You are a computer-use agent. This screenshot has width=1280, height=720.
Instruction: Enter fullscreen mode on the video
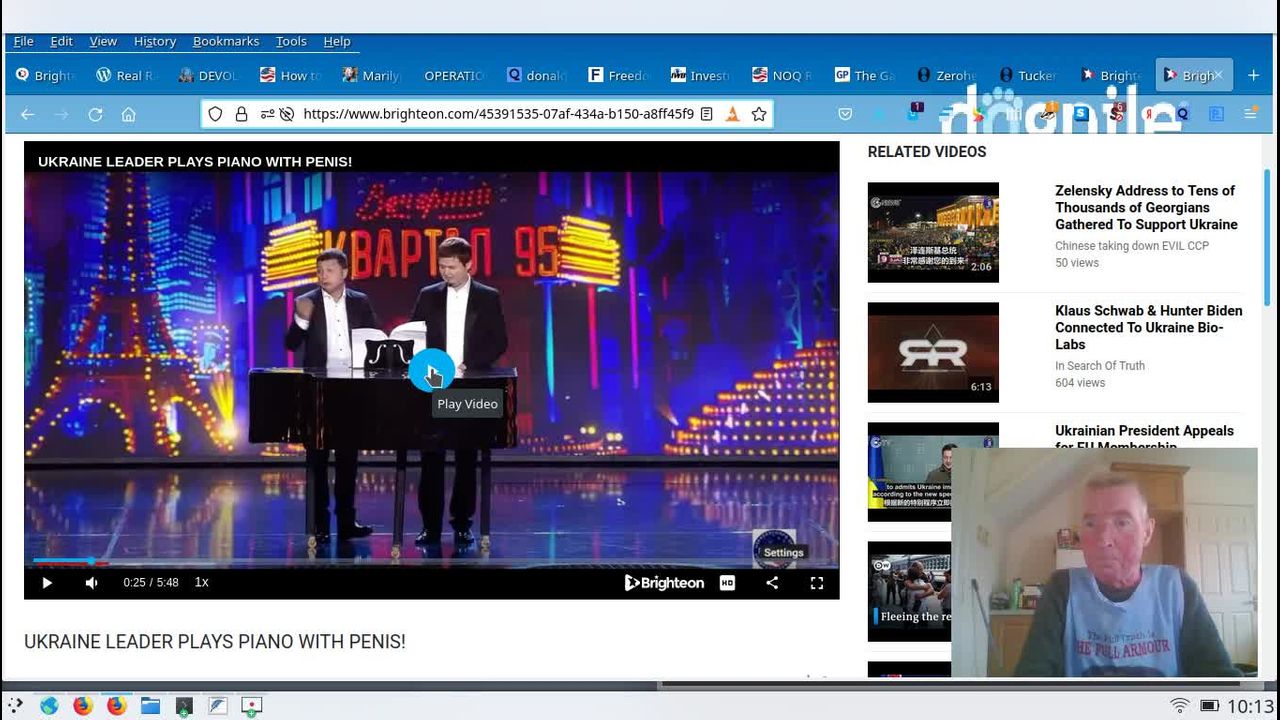point(816,583)
